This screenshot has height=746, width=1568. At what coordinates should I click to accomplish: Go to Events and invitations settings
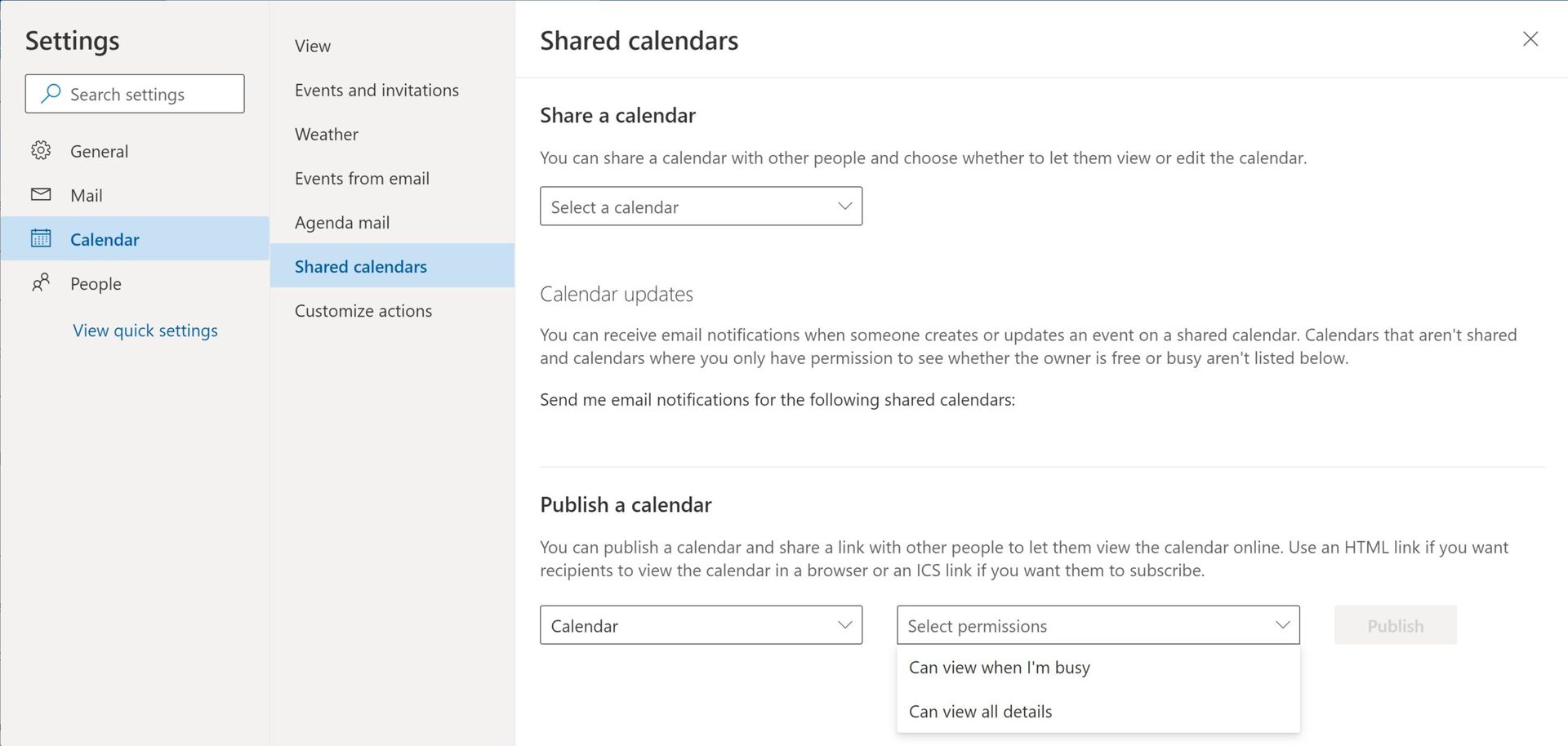(x=376, y=91)
